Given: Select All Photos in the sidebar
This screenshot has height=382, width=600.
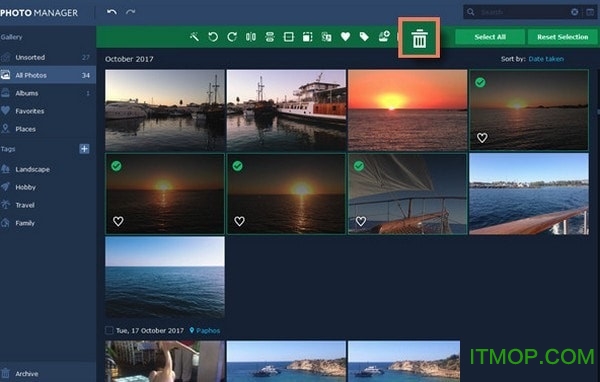Looking at the screenshot, I should click(x=48, y=75).
